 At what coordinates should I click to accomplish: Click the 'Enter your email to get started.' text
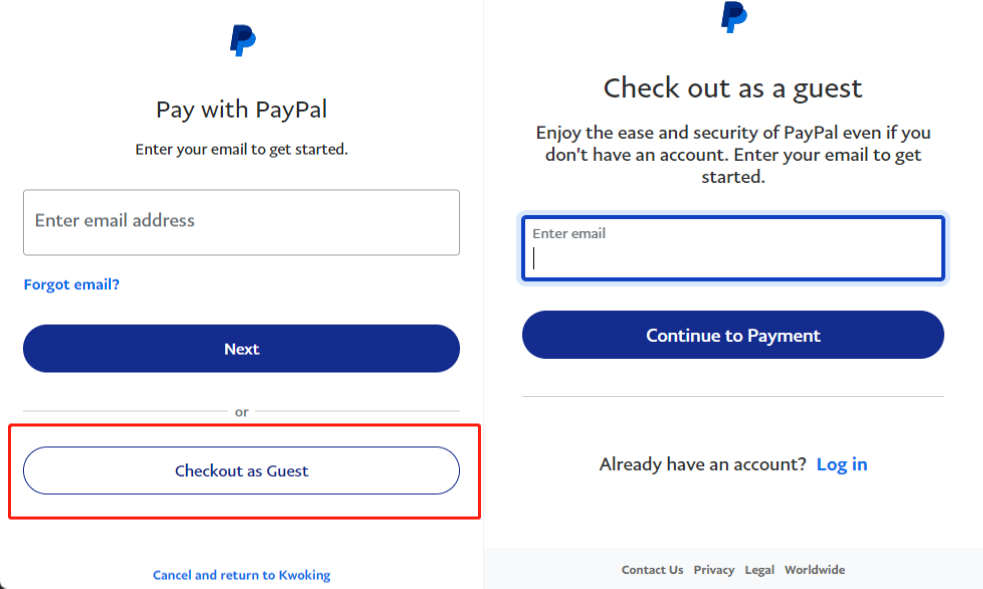coord(241,149)
